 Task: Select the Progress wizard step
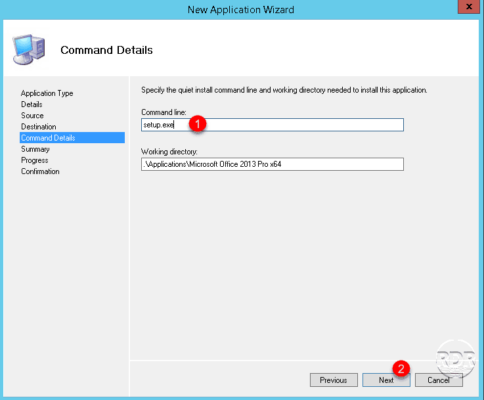click(x=35, y=160)
